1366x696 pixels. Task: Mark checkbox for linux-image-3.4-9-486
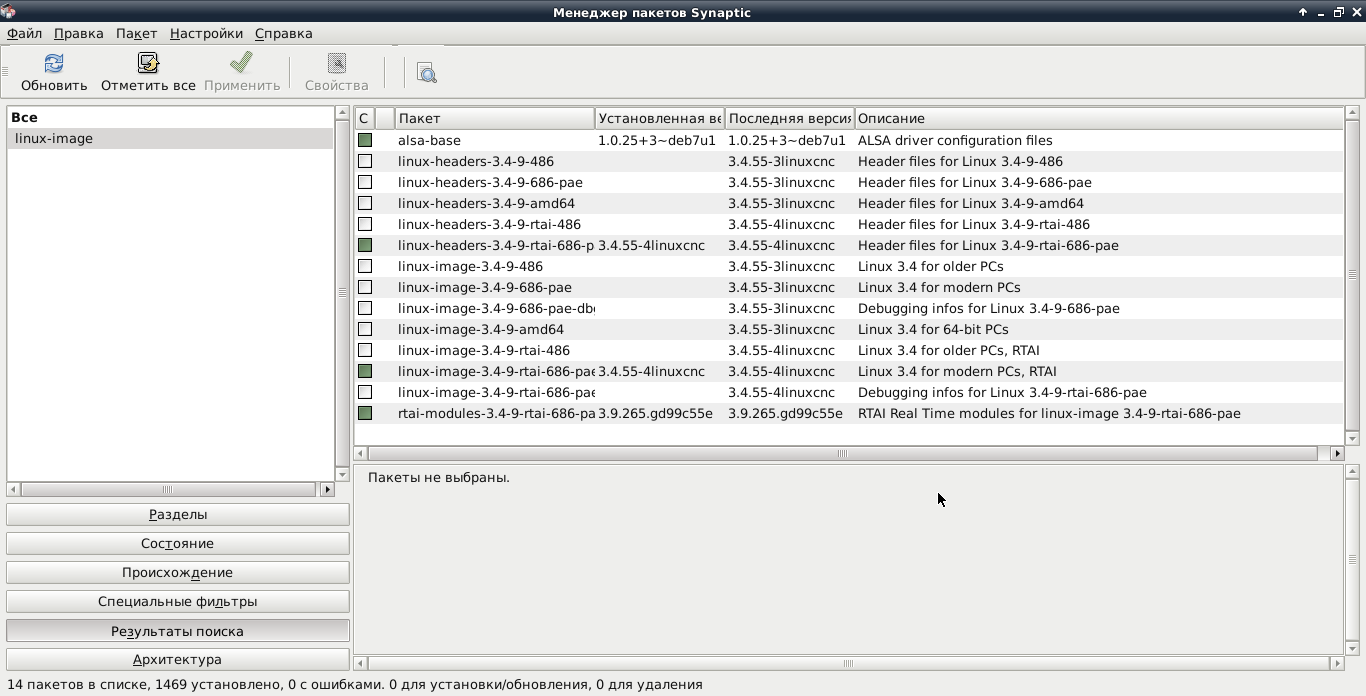365,266
